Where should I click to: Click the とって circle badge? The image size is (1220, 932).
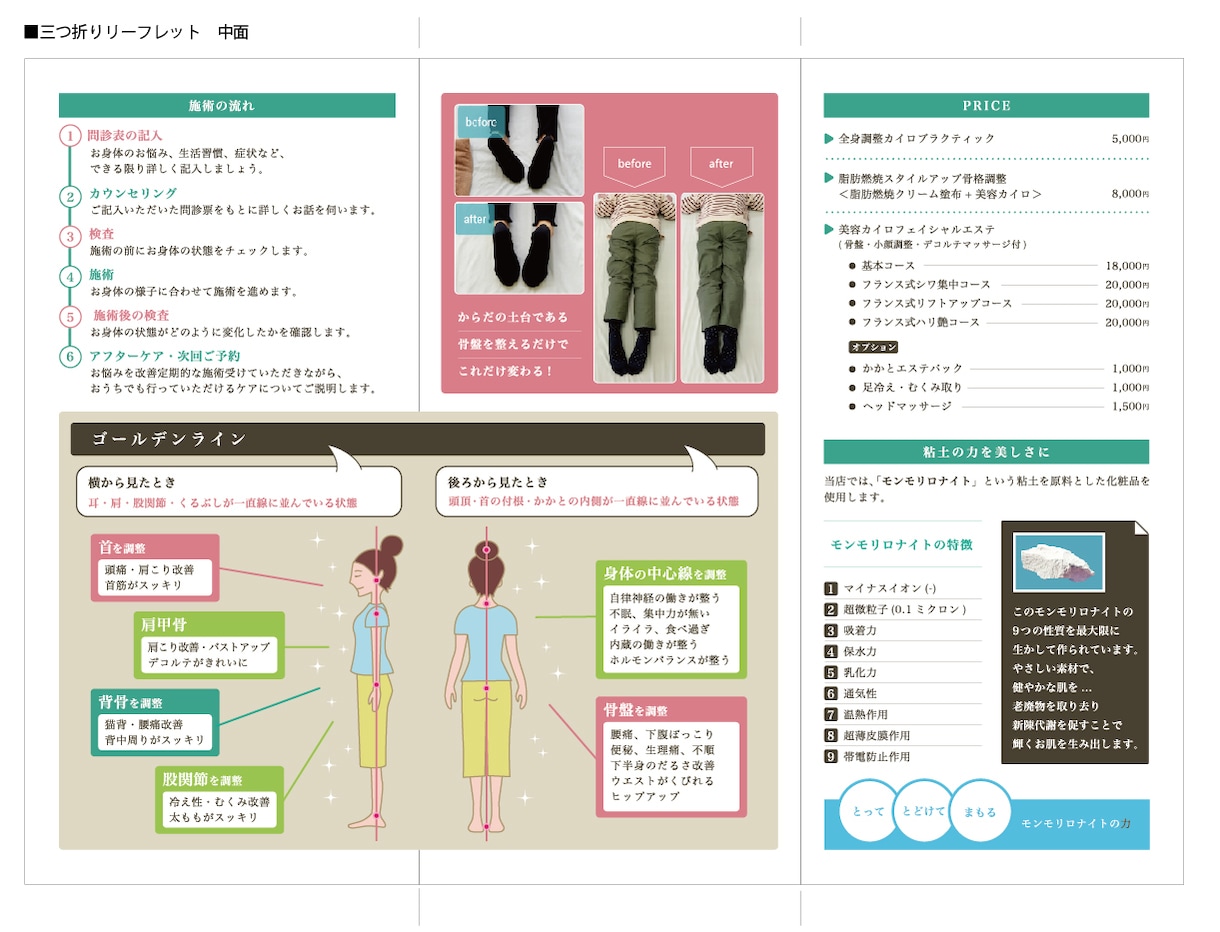pos(869,812)
